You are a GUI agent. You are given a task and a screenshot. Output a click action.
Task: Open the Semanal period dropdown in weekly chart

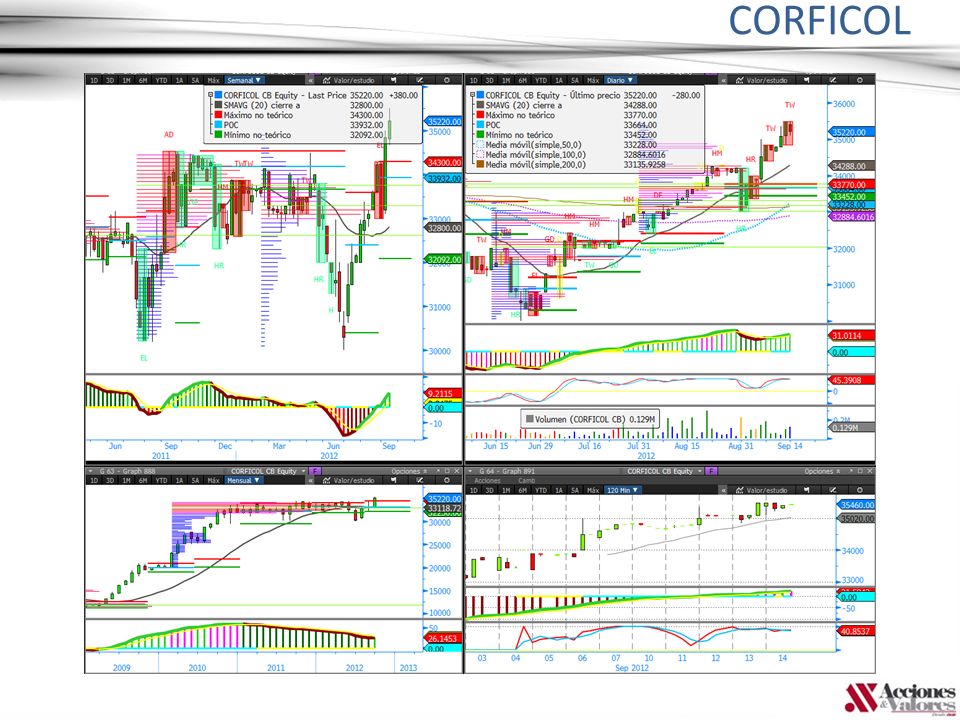244,80
